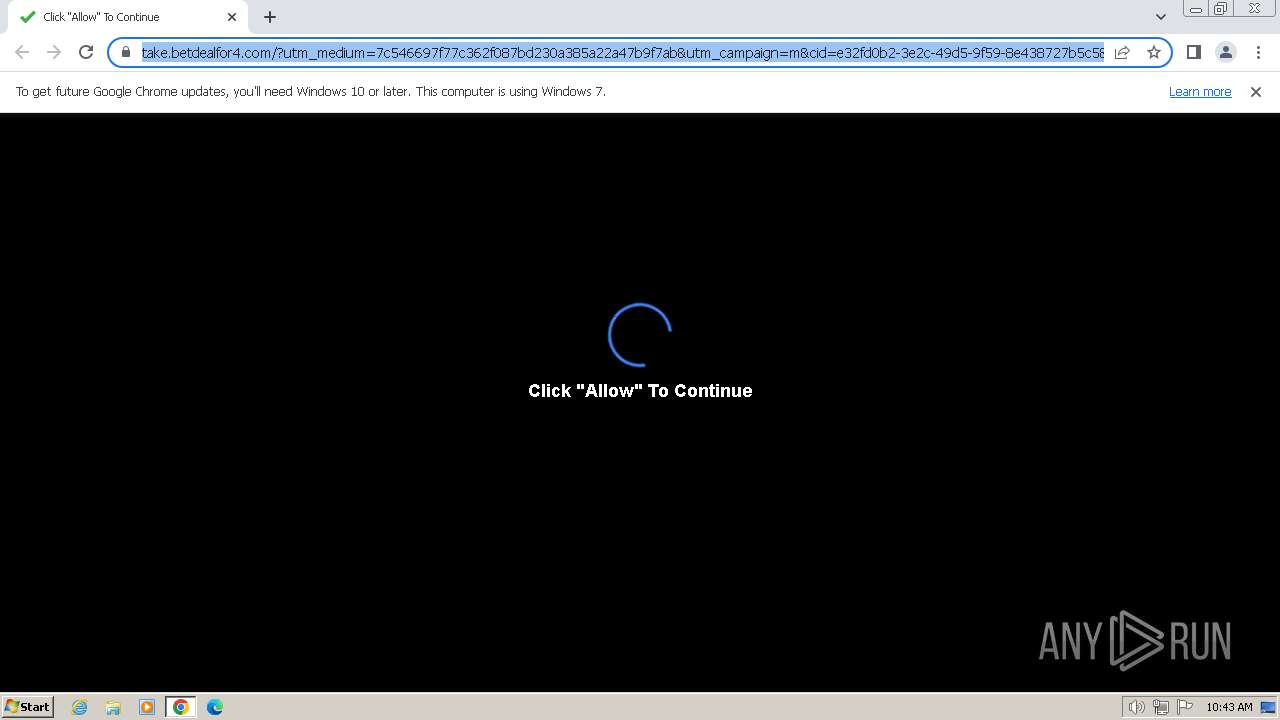
Task: View site information via lock icon
Action: pos(126,52)
